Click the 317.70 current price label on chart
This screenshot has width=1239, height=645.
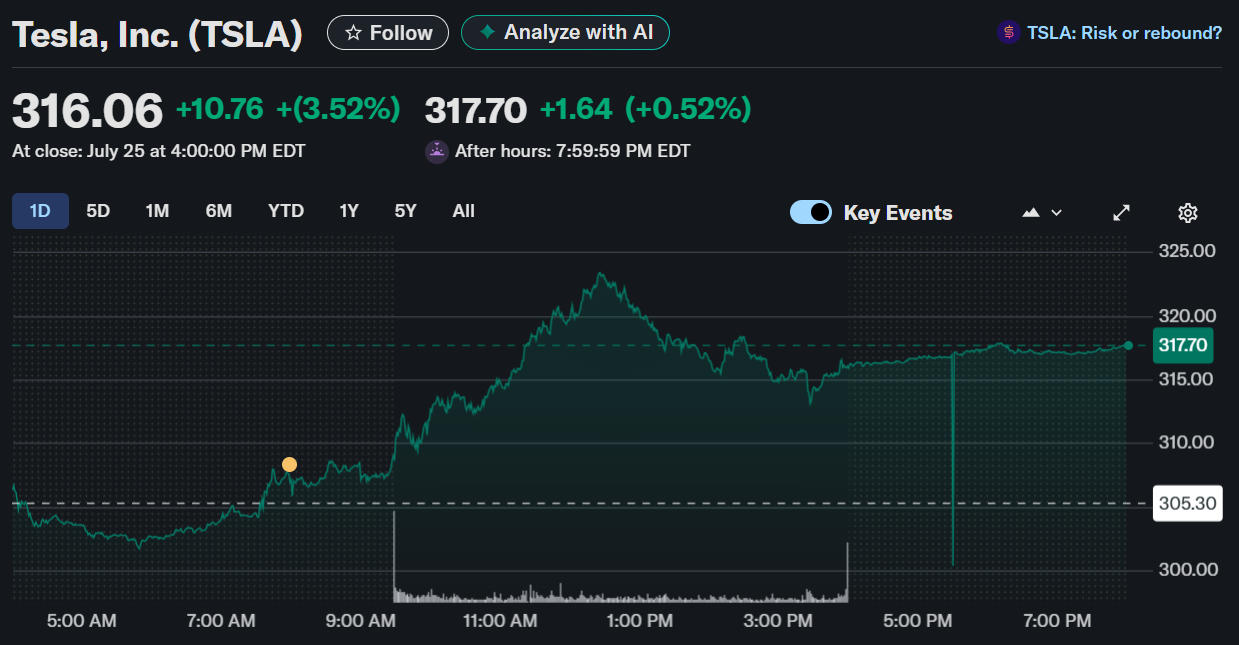[1183, 346]
